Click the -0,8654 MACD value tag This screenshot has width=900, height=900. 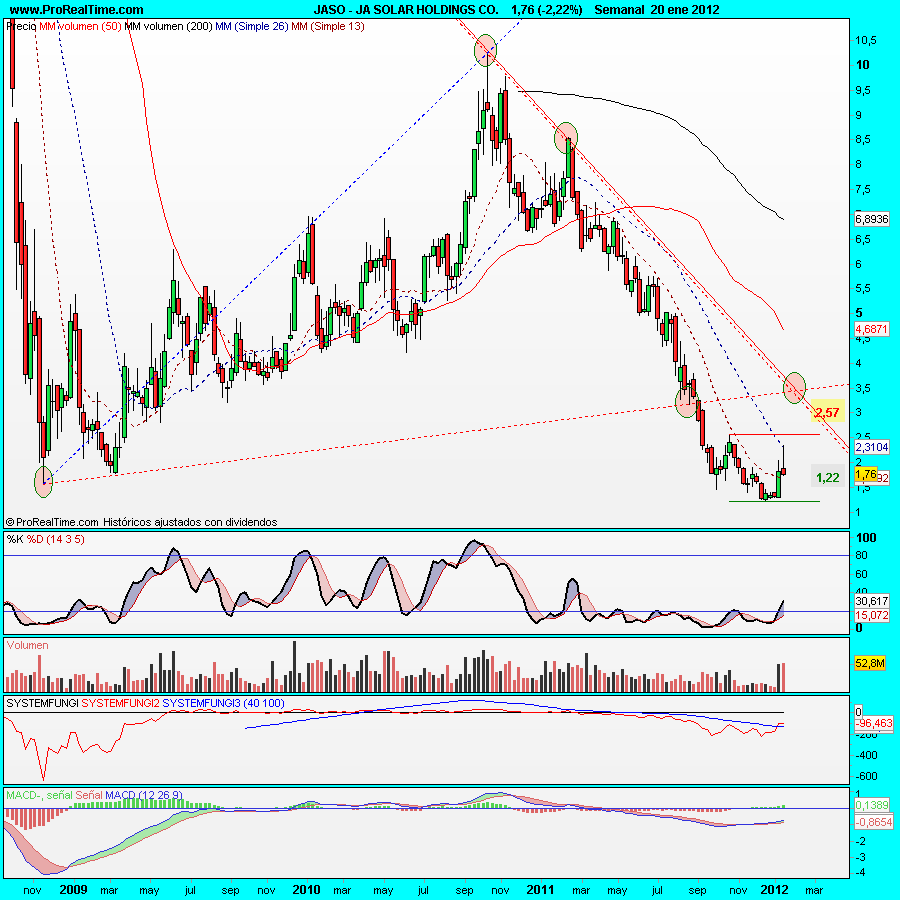point(874,823)
